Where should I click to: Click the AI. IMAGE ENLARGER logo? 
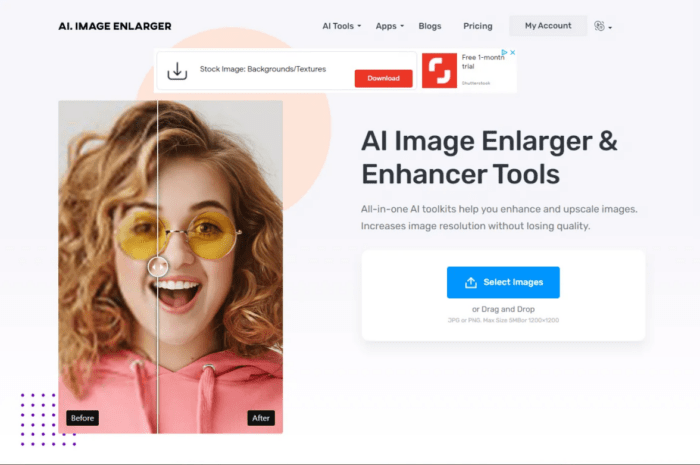click(115, 26)
